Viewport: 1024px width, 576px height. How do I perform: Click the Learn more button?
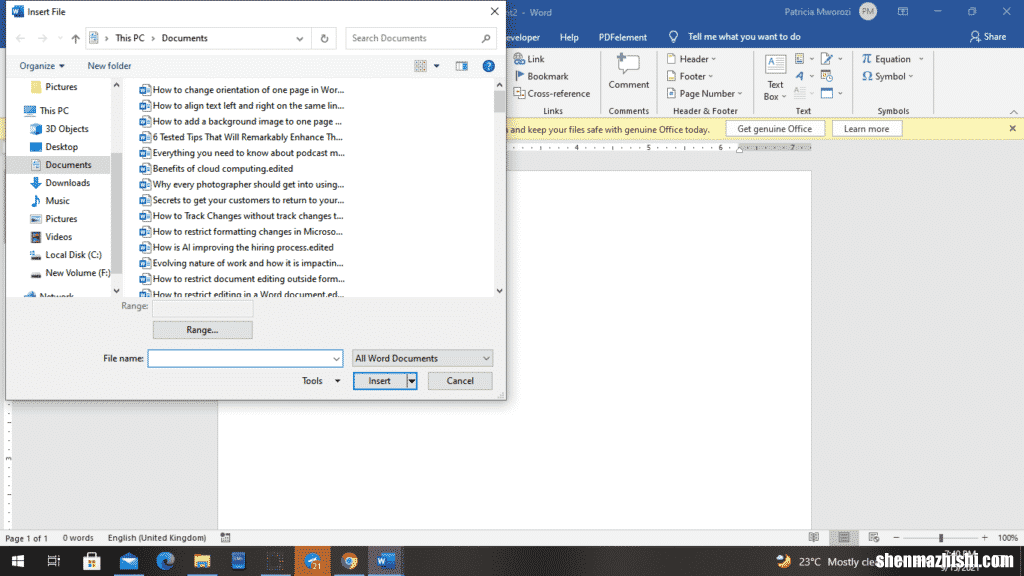[866, 129]
